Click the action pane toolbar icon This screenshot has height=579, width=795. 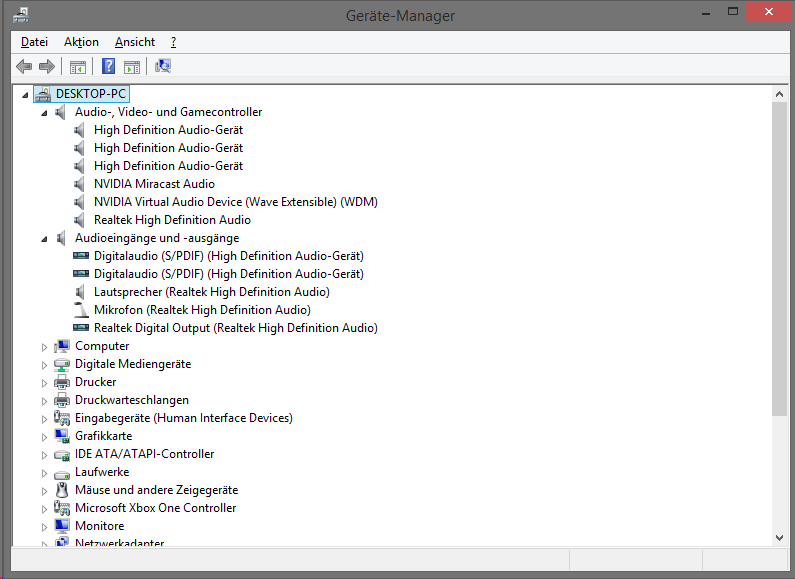[132, 66]
